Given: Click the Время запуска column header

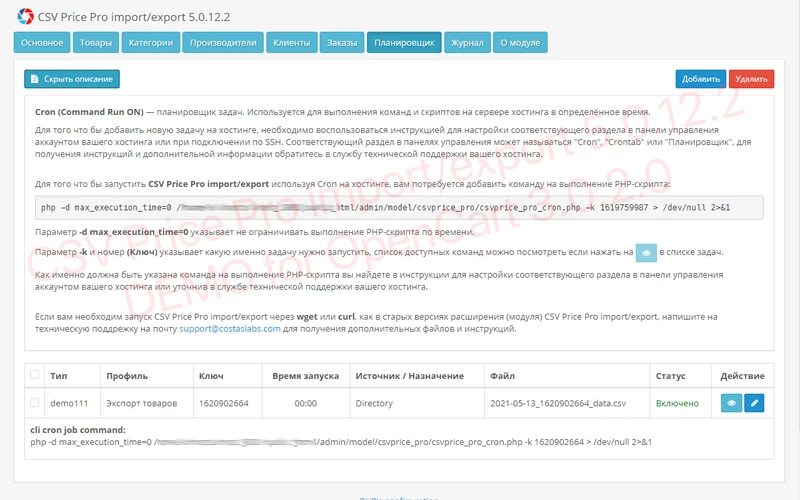Looking at the screenshot, I should (x=306, y=376).
